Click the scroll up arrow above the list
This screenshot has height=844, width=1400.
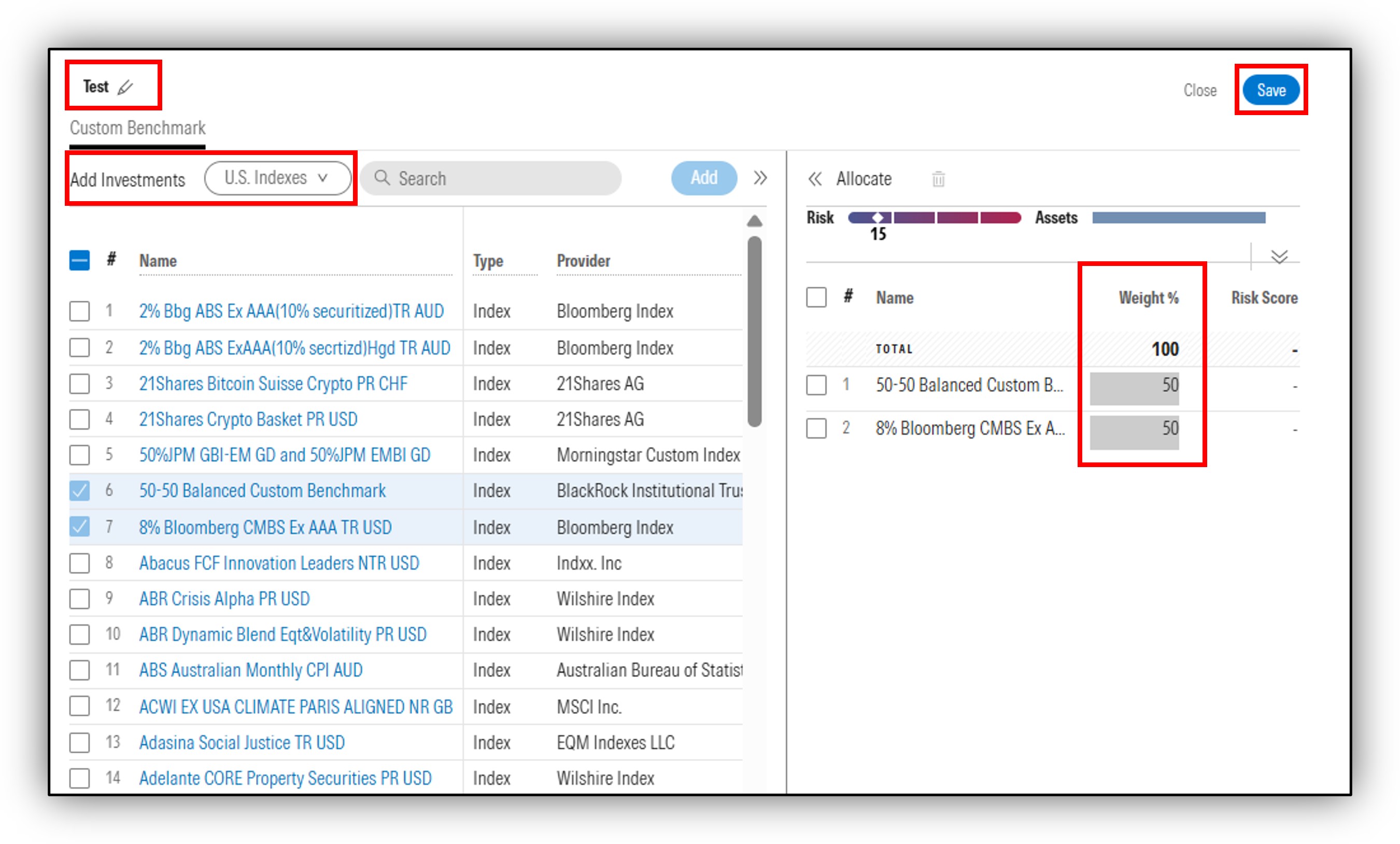tap(754, 221)
